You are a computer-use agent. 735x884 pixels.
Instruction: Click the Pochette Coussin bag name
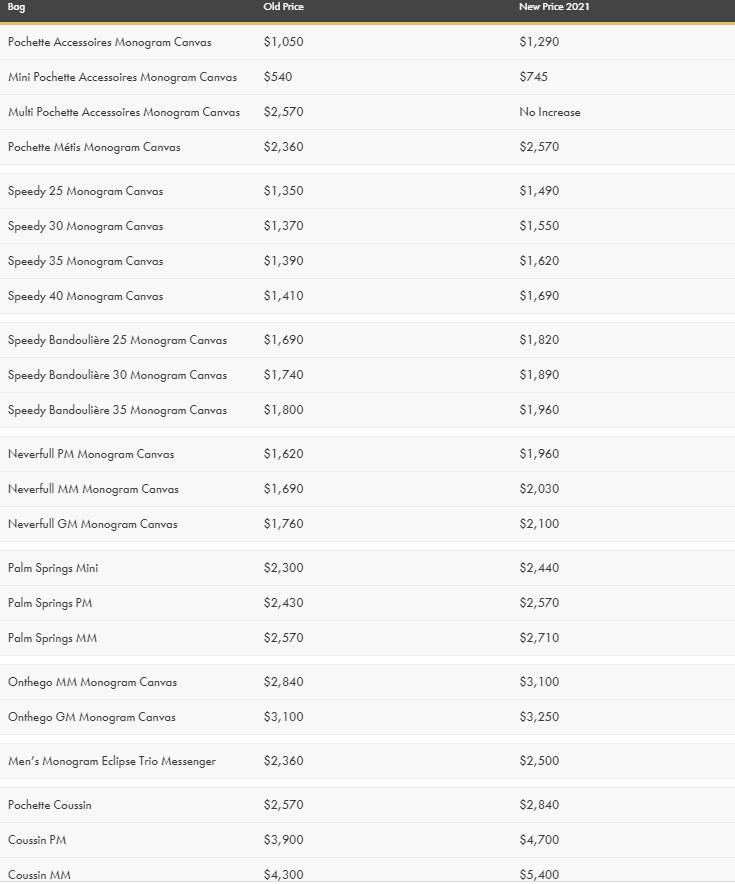coord(50,805)
